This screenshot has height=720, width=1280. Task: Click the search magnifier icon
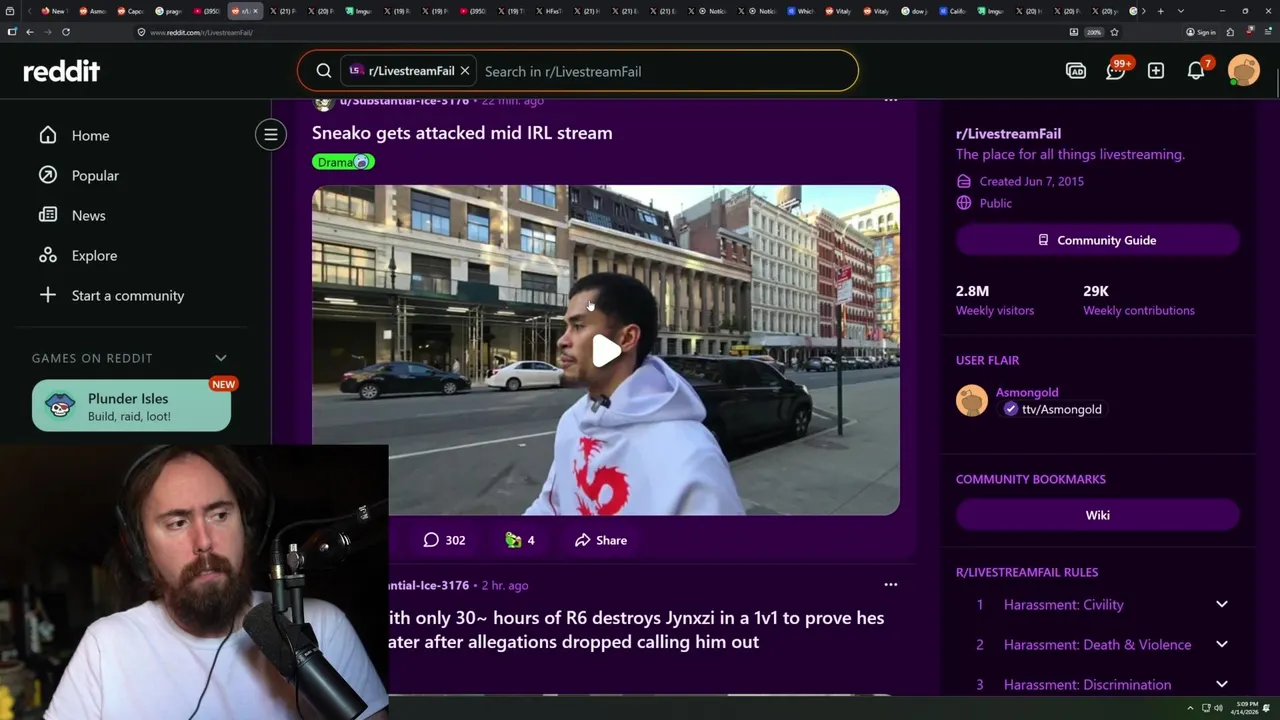coord(324,71)
